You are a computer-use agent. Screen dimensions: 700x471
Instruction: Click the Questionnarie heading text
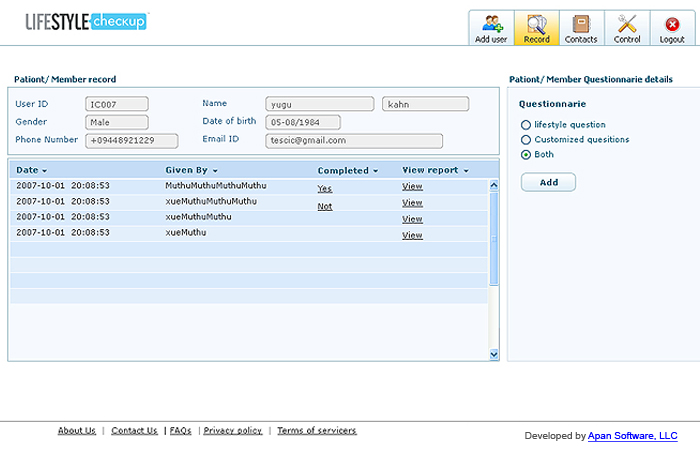pyautogui.click(x=552, y=104)
